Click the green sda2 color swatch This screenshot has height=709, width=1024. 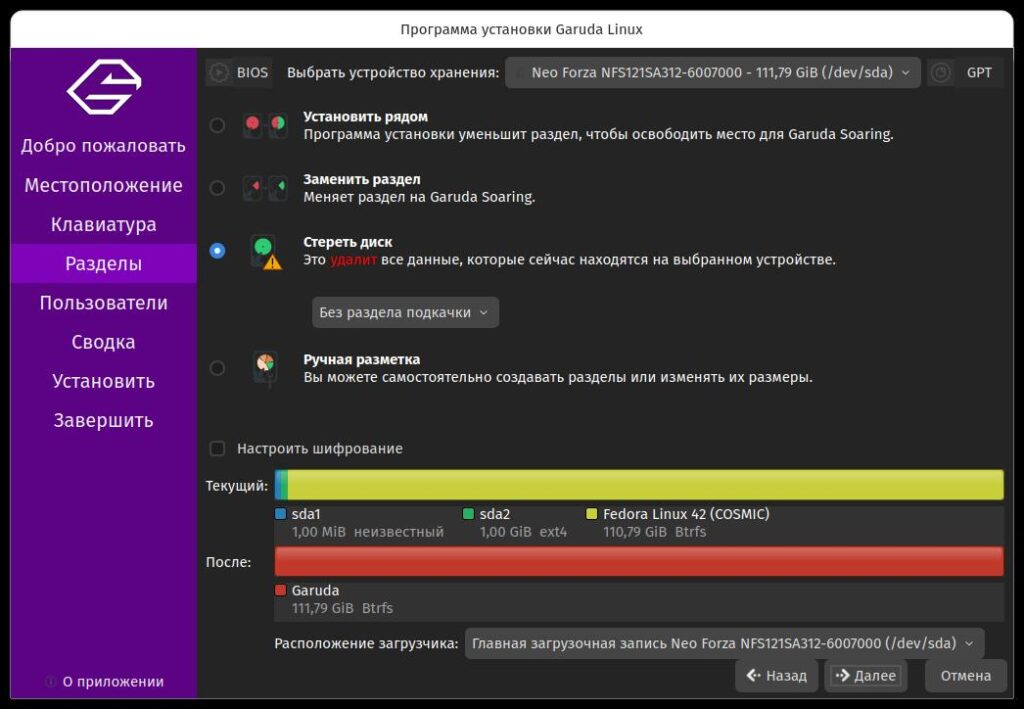(468, 514)
